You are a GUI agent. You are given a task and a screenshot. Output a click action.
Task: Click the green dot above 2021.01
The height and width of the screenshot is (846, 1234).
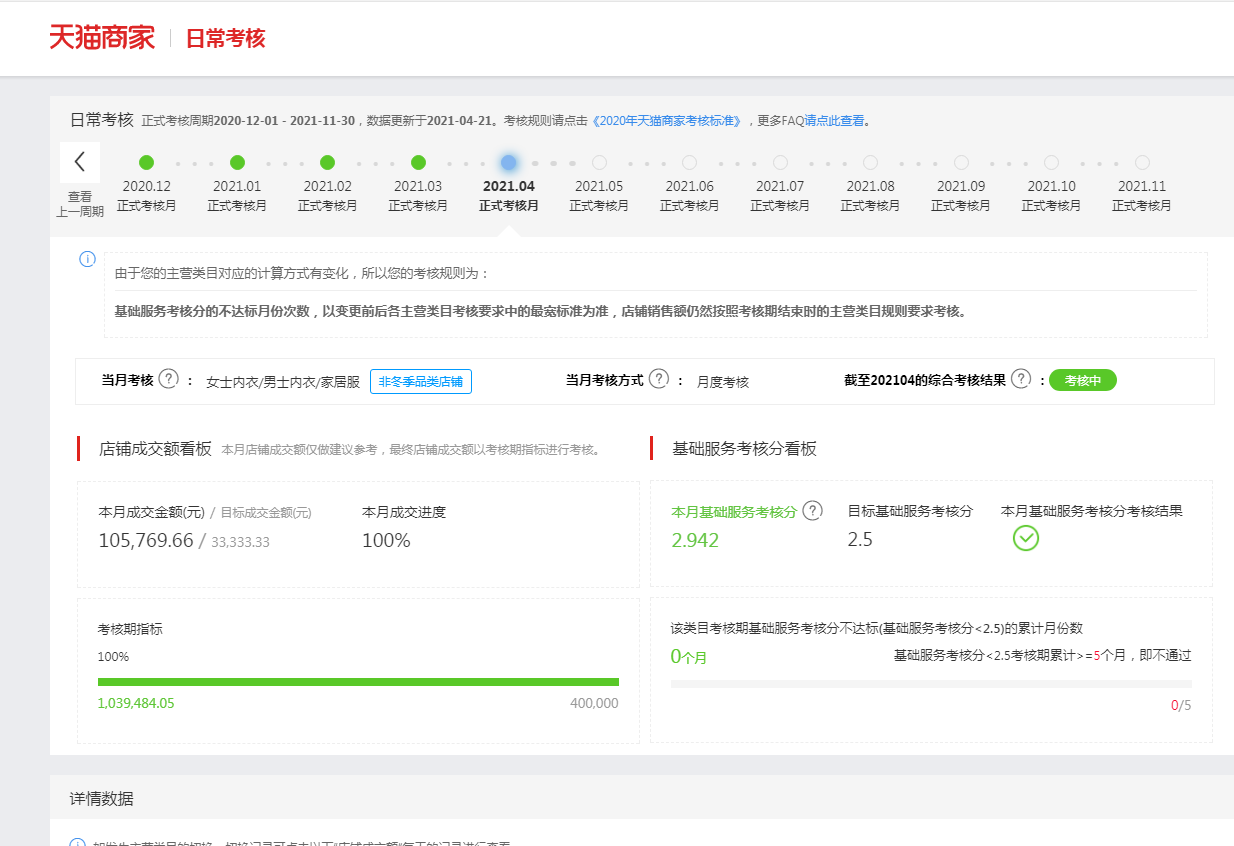237,162
